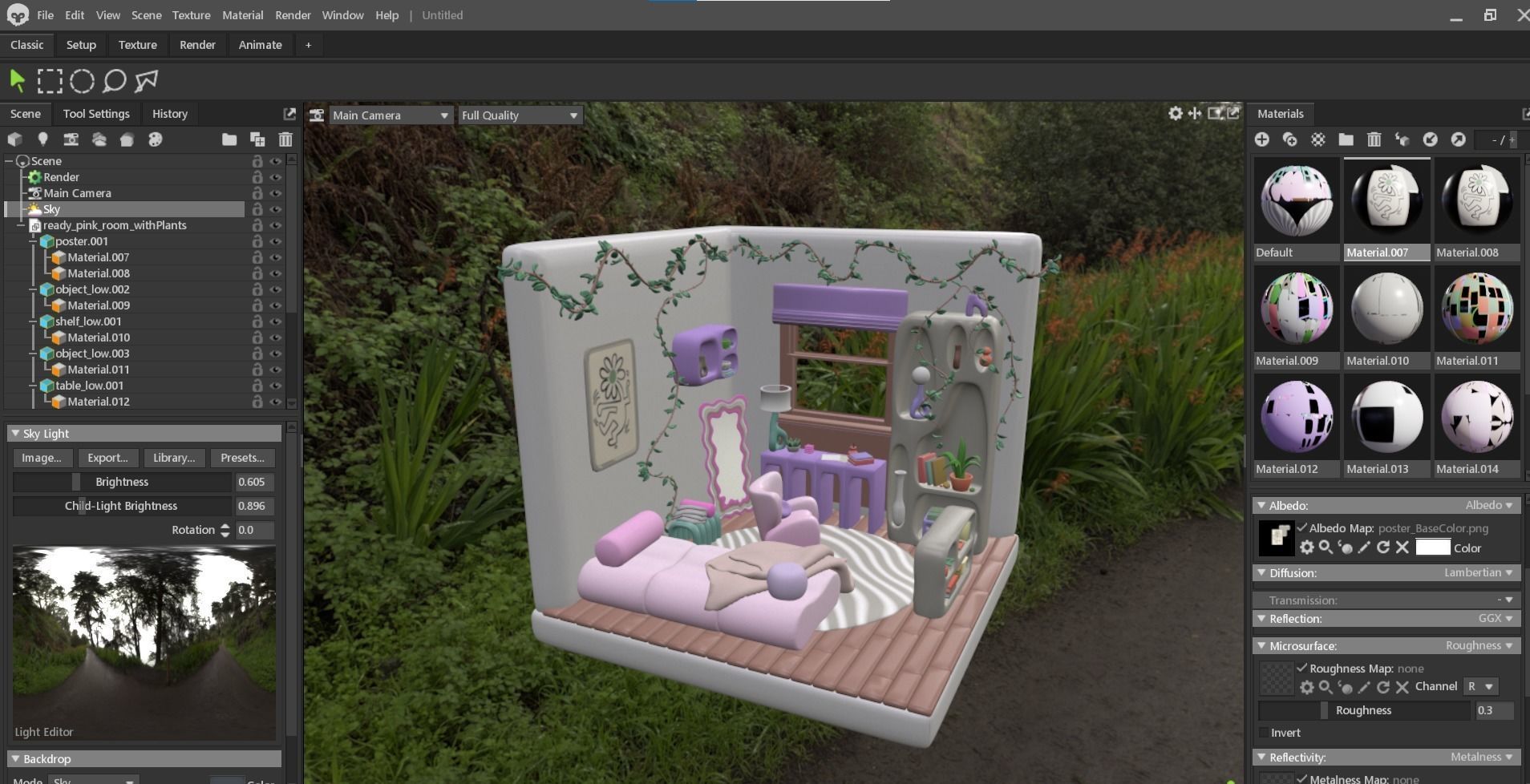Open the Albedo model dropdown

[1488, 505]
